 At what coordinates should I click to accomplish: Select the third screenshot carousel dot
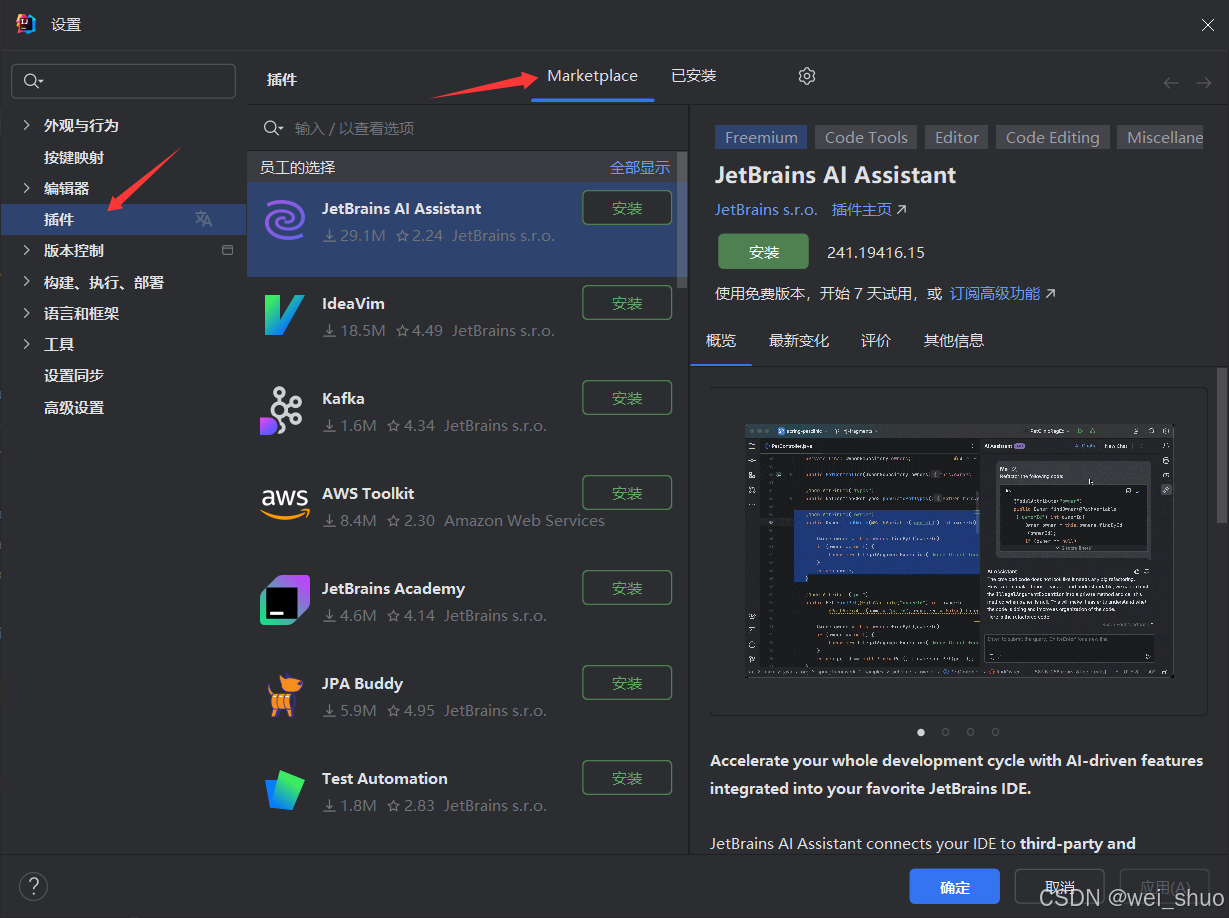(970, 732)
